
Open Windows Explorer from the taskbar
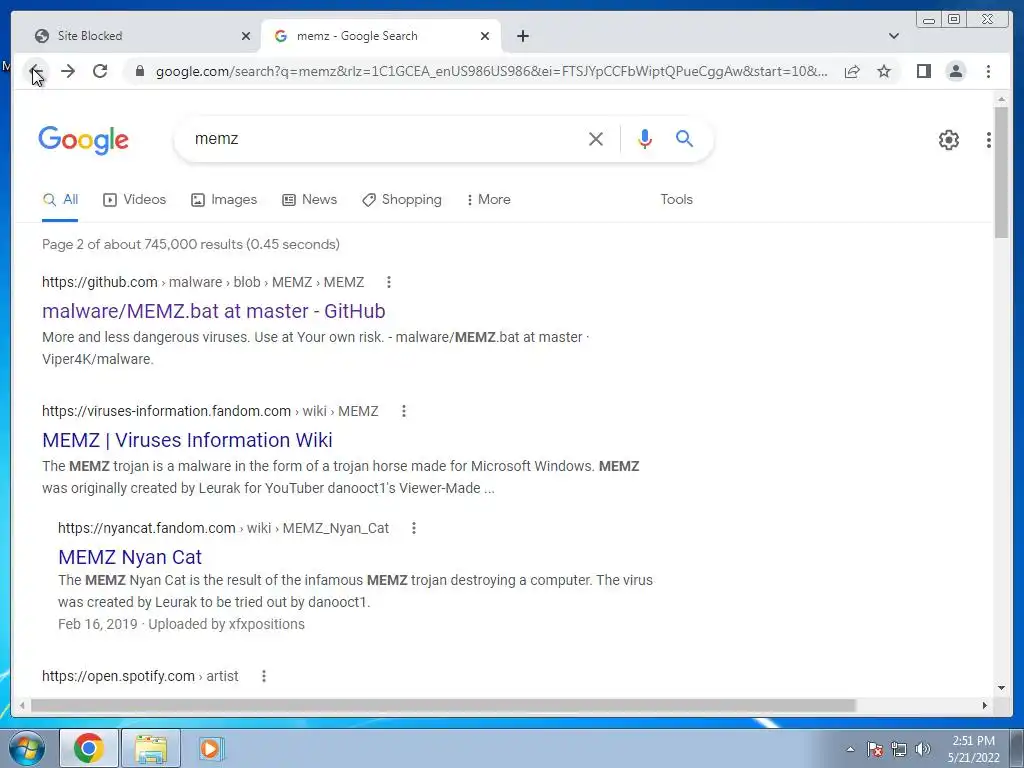click(151, 748)
